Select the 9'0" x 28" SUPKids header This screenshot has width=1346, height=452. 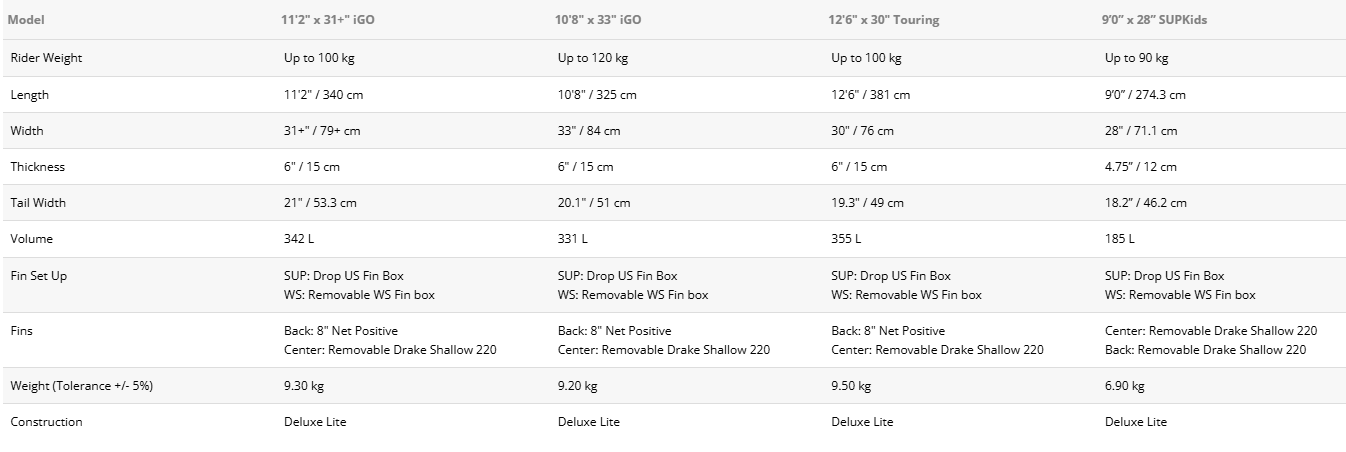(1156, 20)
